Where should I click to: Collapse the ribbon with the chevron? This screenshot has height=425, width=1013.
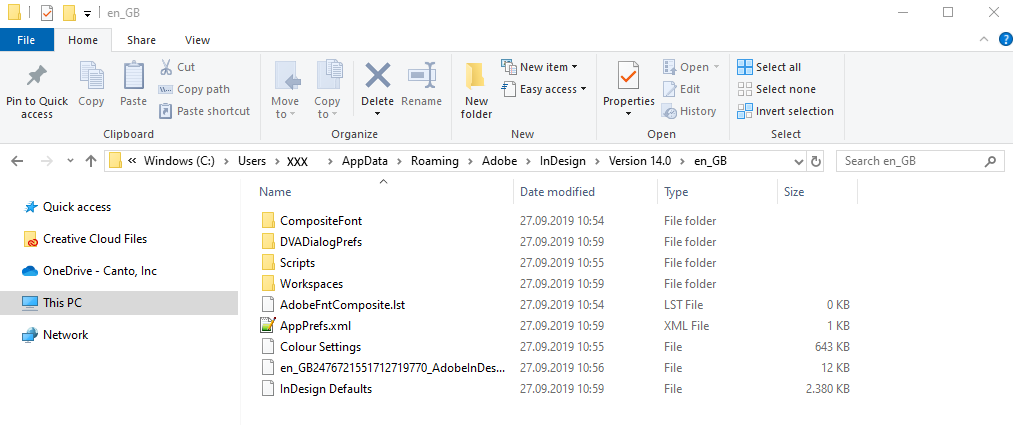point(984,39)
